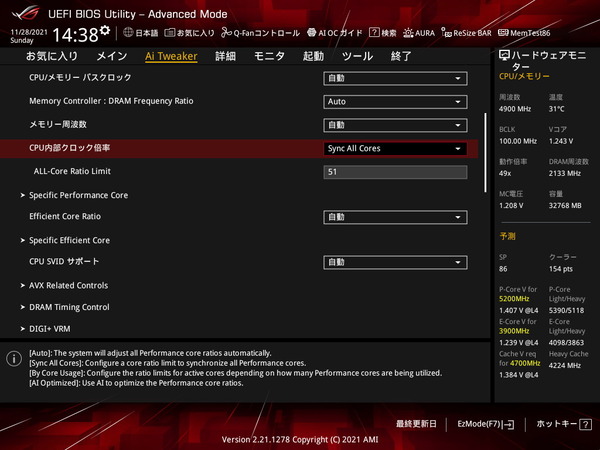The width and height of the screenshot is (600, 450).
Task: Click the 4900 MHz frequency value
Action: [515, 109]
